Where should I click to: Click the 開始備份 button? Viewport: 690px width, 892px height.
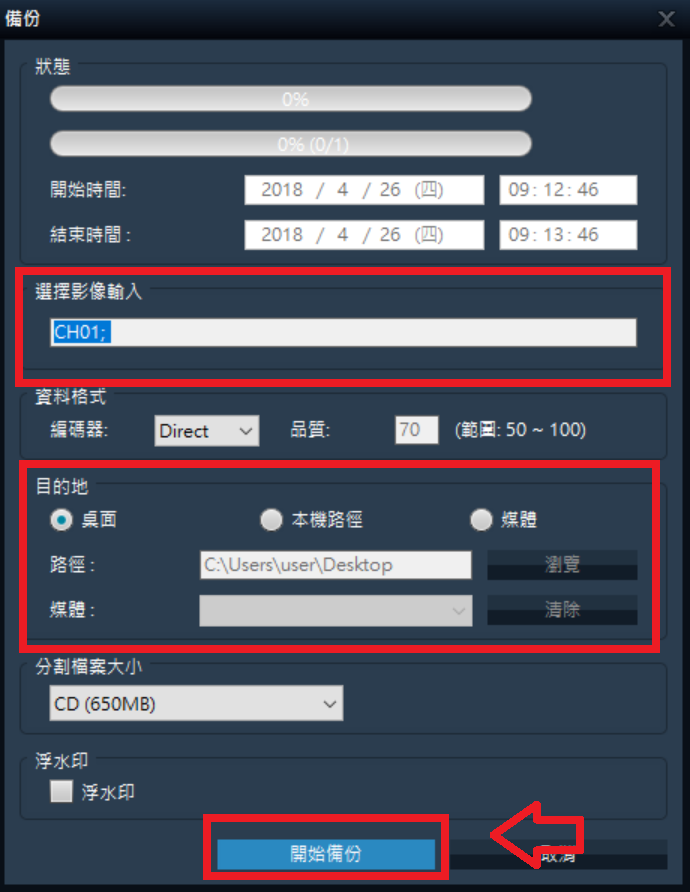click(326, 853)
